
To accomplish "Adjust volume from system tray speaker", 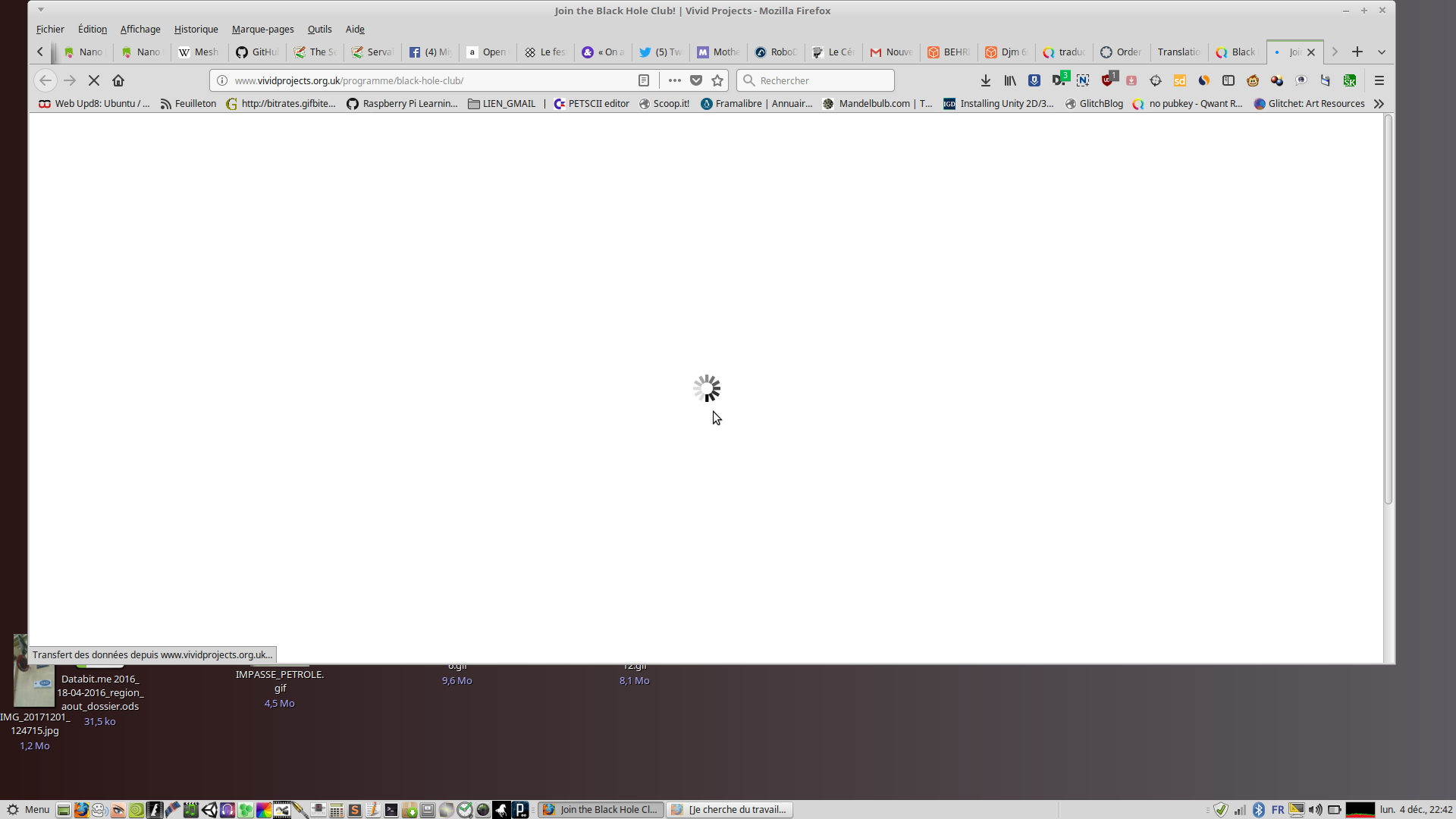I will (x=1316, y=810).
